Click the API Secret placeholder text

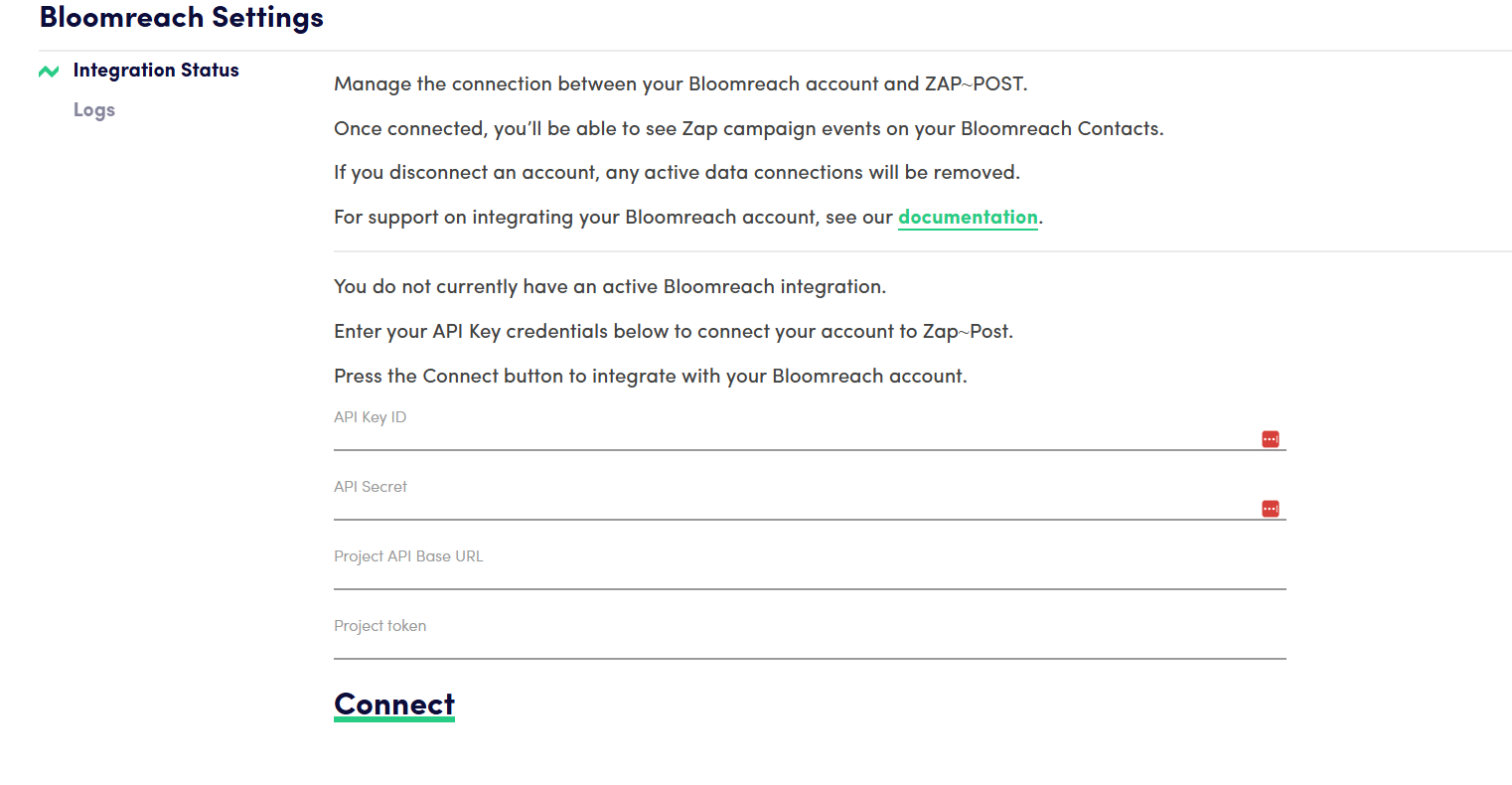(371, 486)
